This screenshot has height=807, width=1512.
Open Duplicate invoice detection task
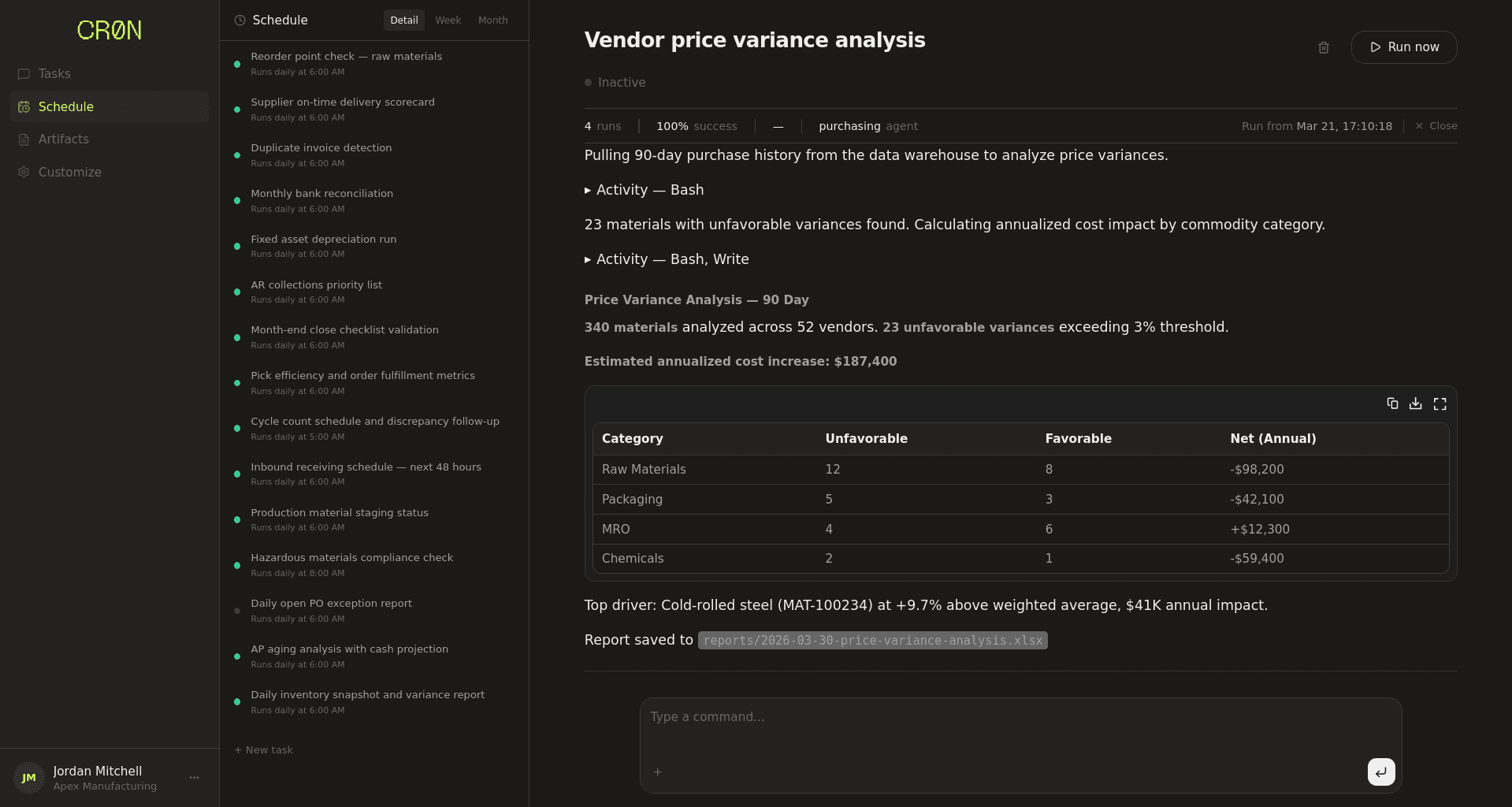click(x=374, y=155)
